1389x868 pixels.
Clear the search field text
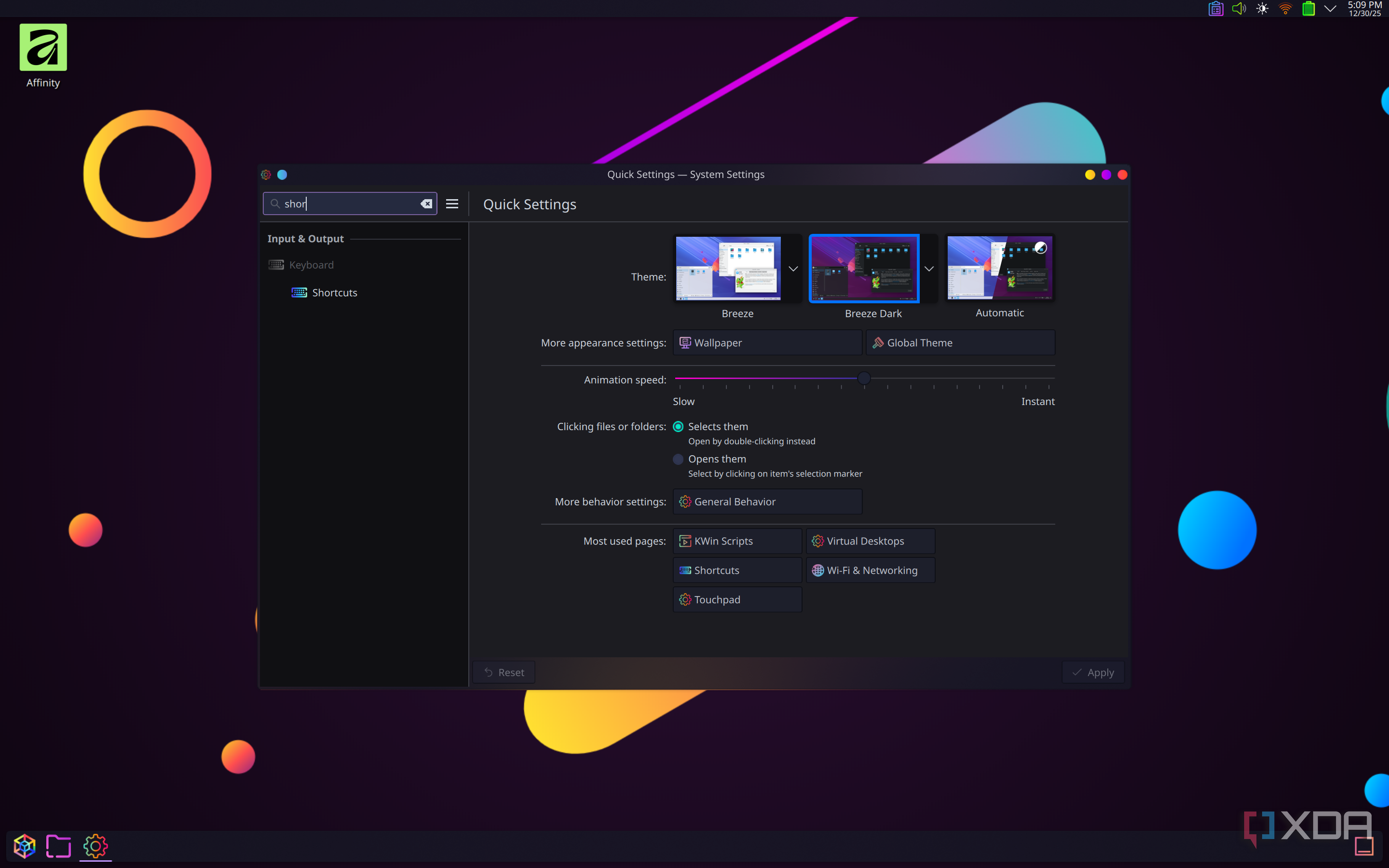click(x=426, y=204)
